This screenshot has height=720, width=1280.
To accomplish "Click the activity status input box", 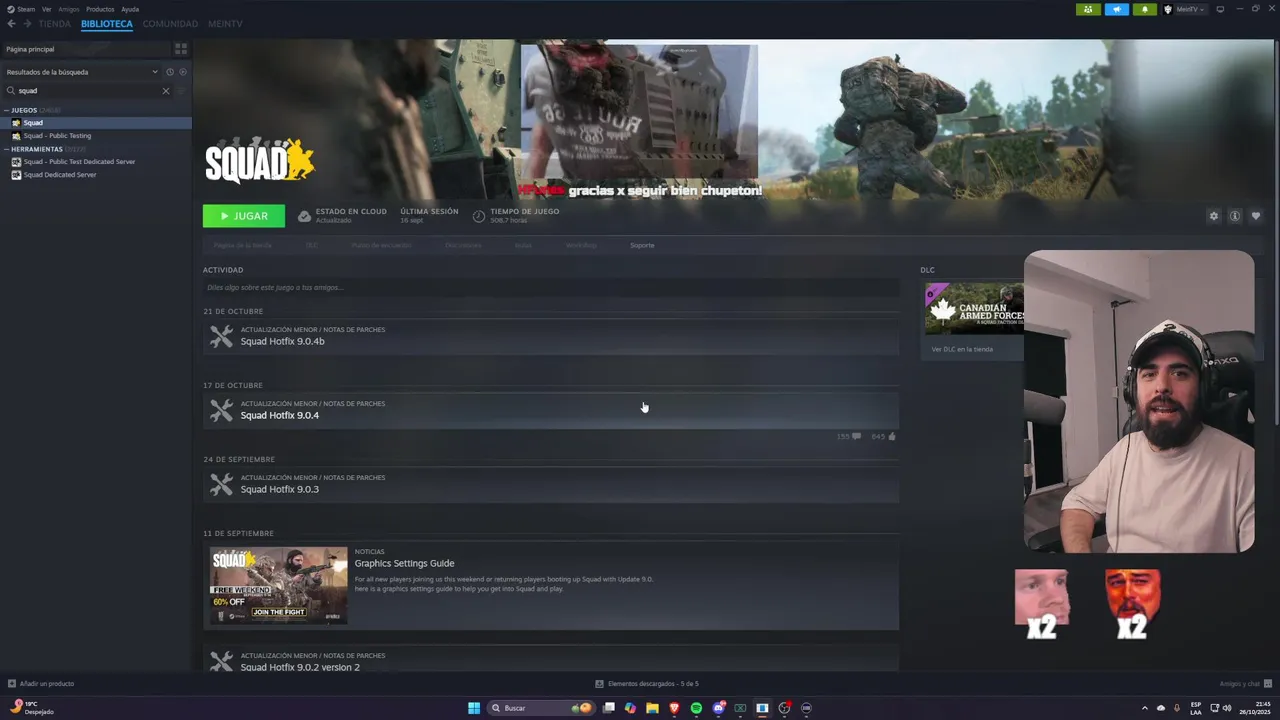I will tap(551, 288).
